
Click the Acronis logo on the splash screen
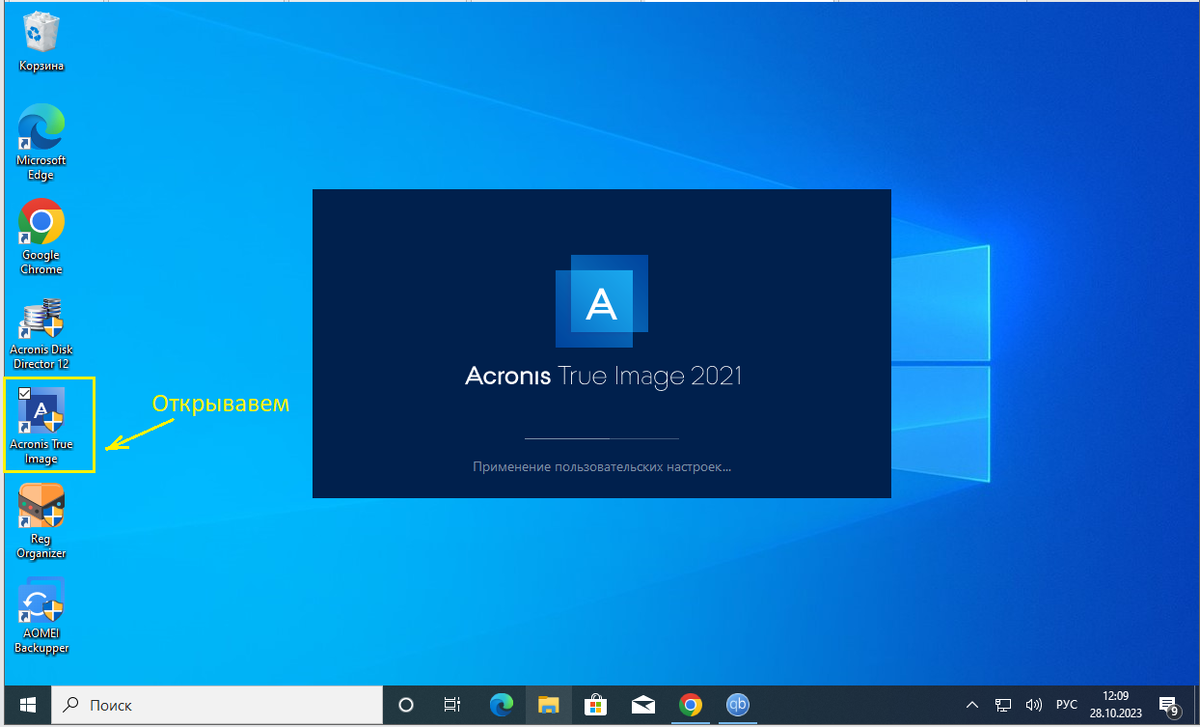pyautogui.click(x=601, y=300)
